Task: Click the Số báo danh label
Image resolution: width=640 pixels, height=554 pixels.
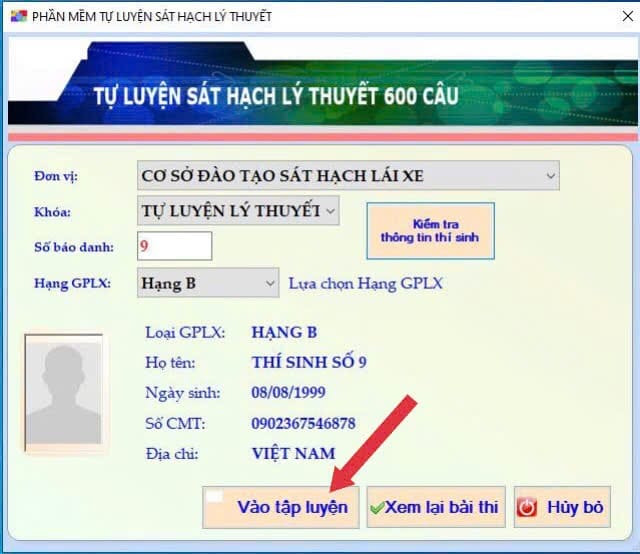Action: pyautogui.click(x=74, y=247)
